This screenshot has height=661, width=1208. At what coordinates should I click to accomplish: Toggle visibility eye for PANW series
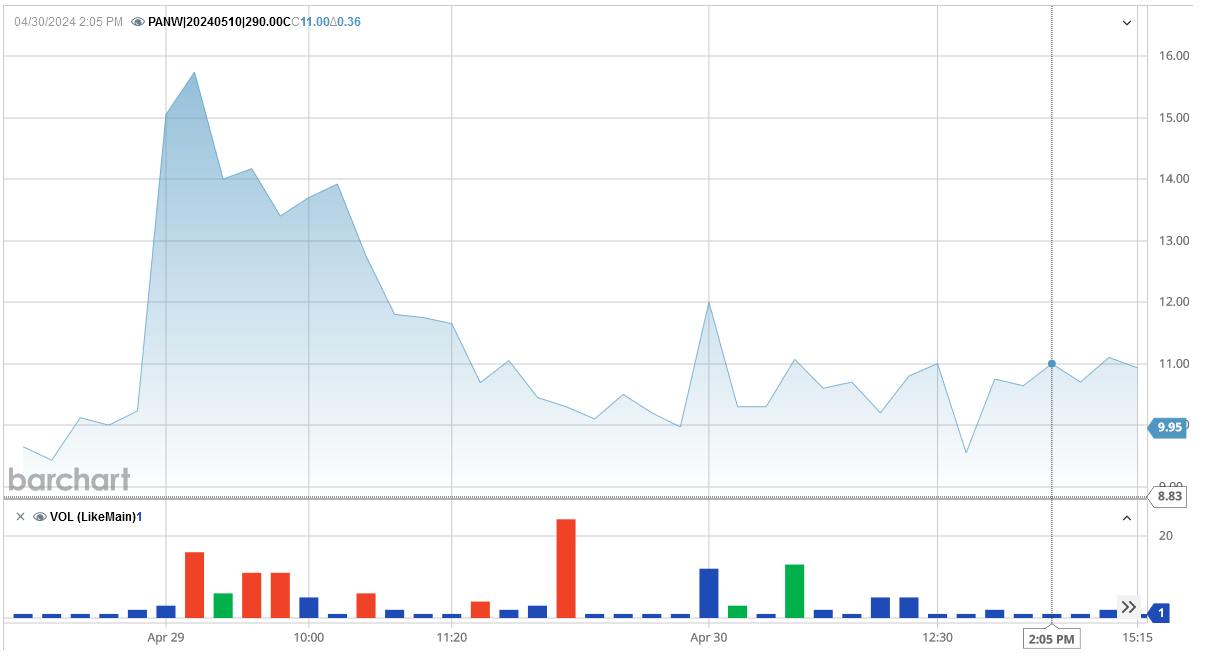(138, 22)
